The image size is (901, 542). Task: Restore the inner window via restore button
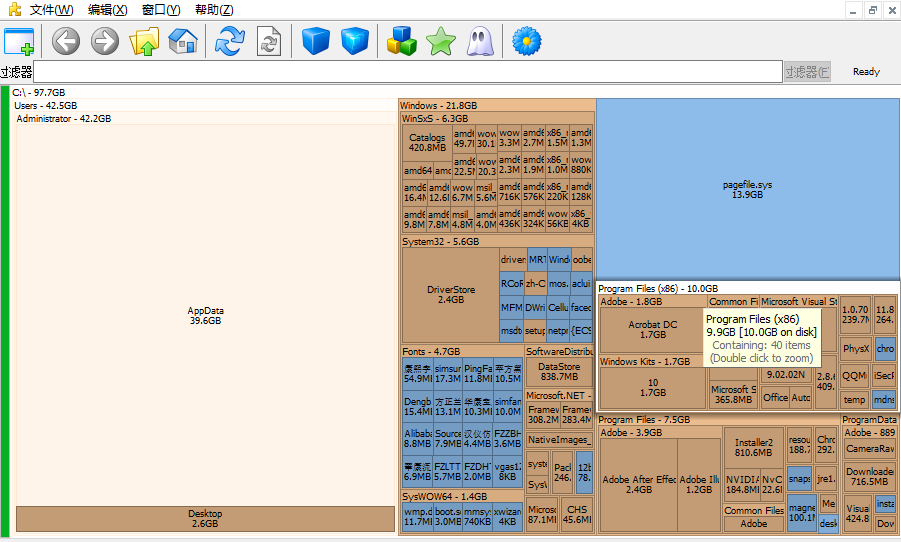[872, 10]
